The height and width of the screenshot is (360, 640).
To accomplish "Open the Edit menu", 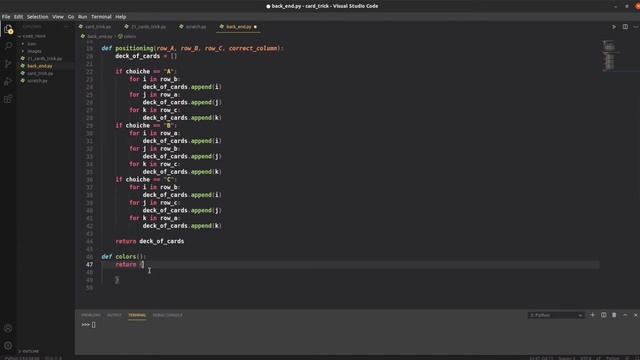I will coord(18,17).
